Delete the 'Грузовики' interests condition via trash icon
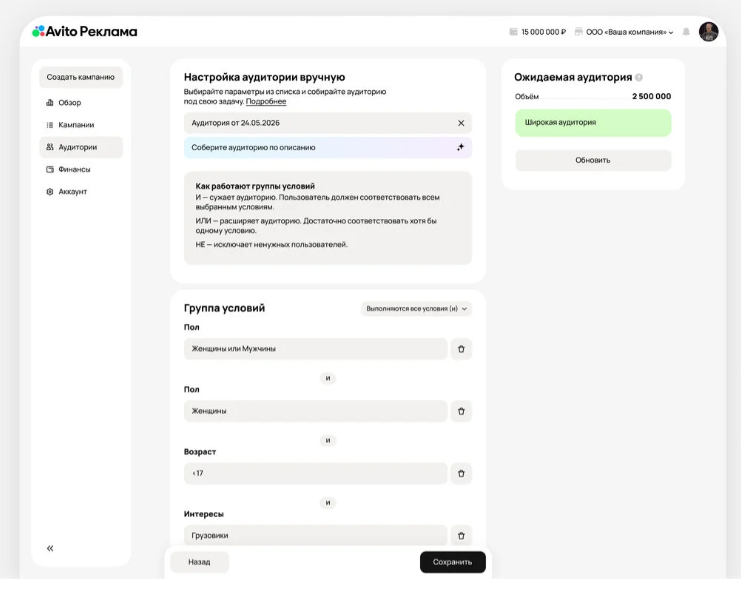Image resolution: width=741 pixels, height=594 pixels. (461, 535)
